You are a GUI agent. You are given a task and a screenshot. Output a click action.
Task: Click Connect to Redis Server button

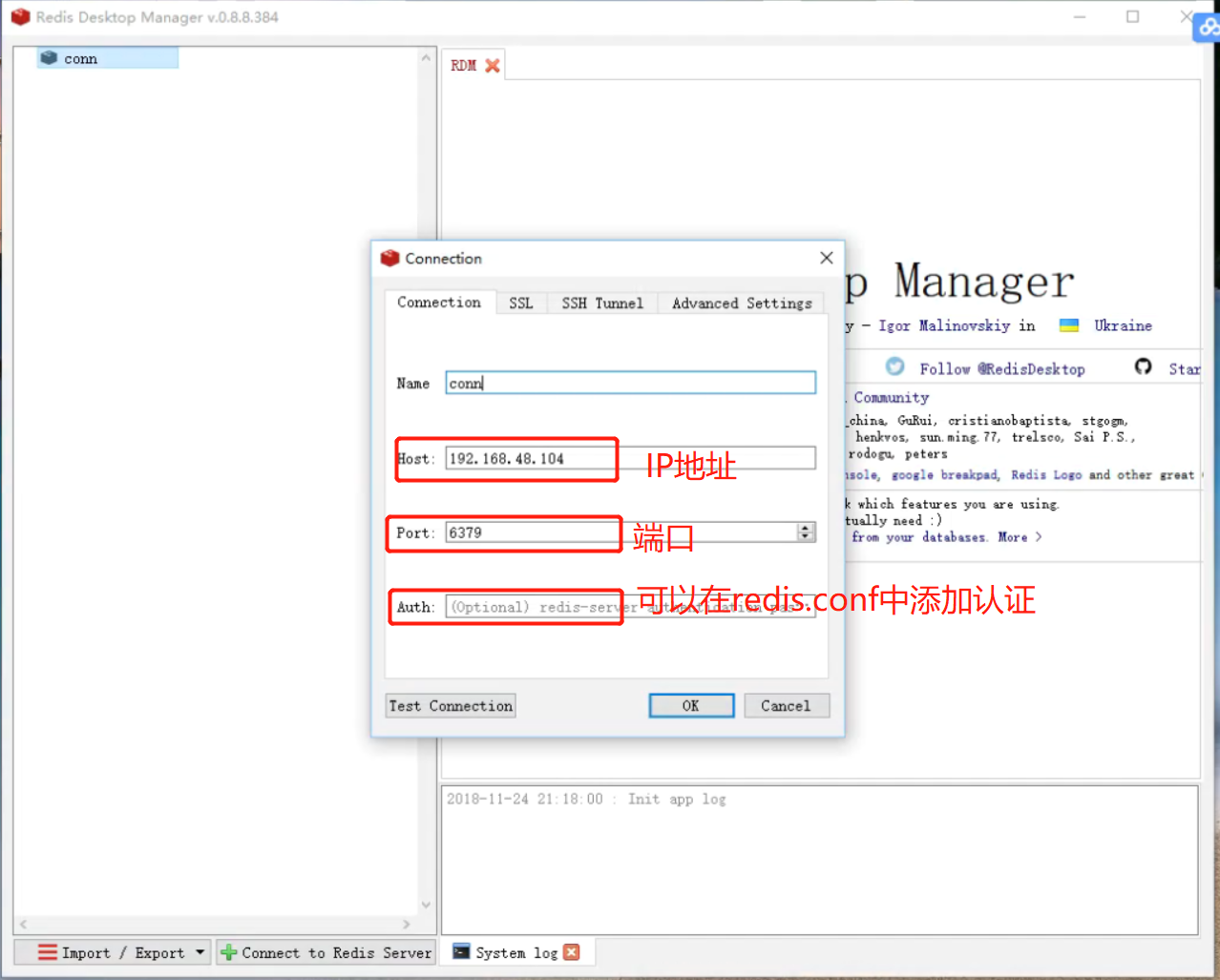[x=326, y=952]
